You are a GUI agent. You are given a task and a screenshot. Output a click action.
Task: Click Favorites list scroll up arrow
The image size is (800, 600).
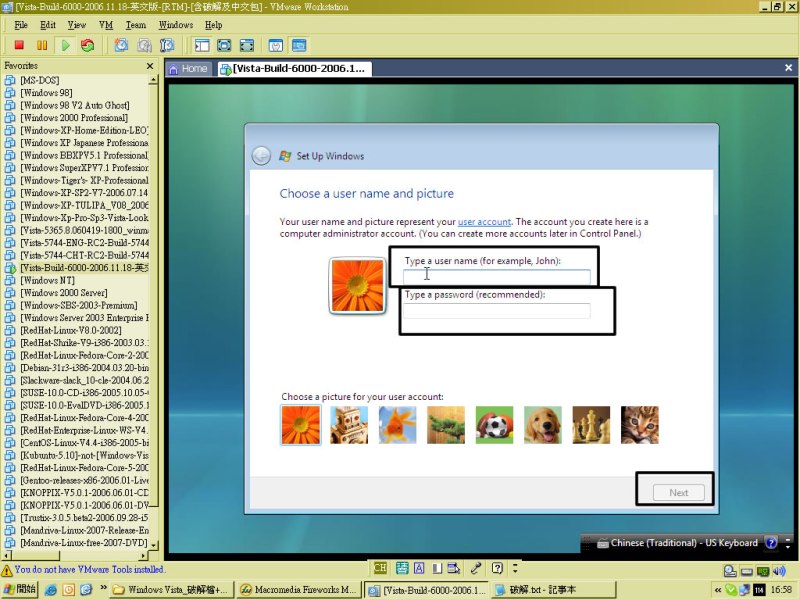[154, 80]
